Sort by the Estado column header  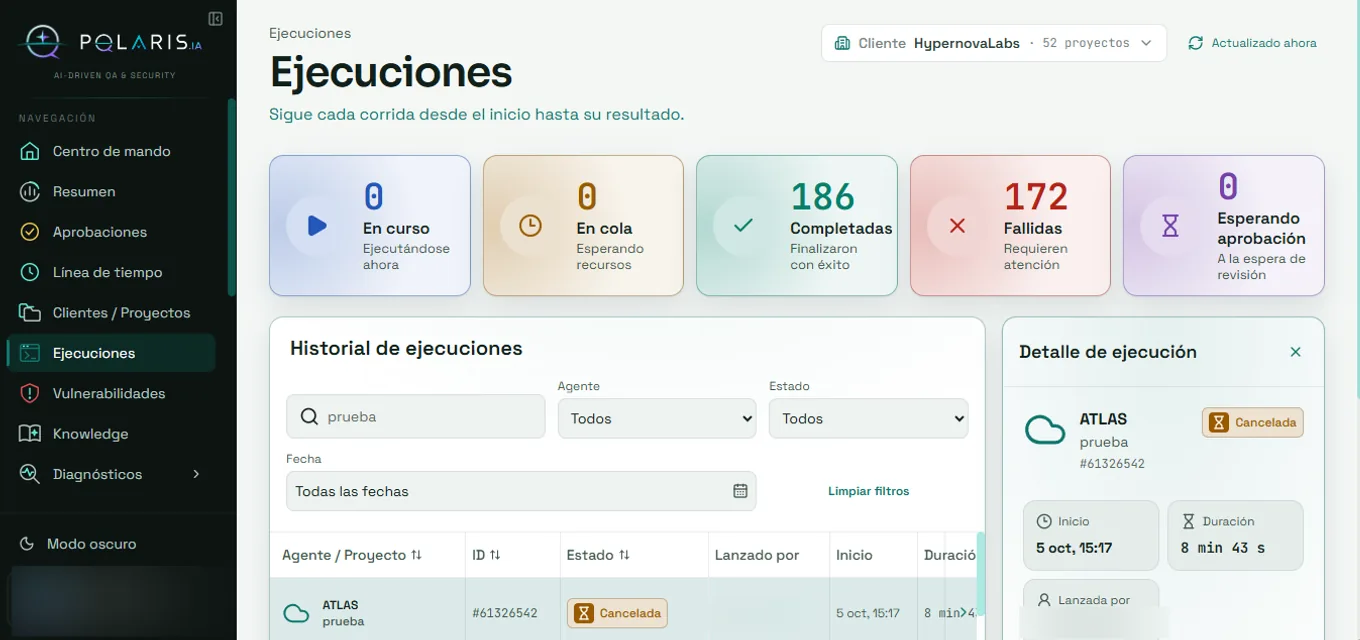pyautogui.click(x=598, y=555)
